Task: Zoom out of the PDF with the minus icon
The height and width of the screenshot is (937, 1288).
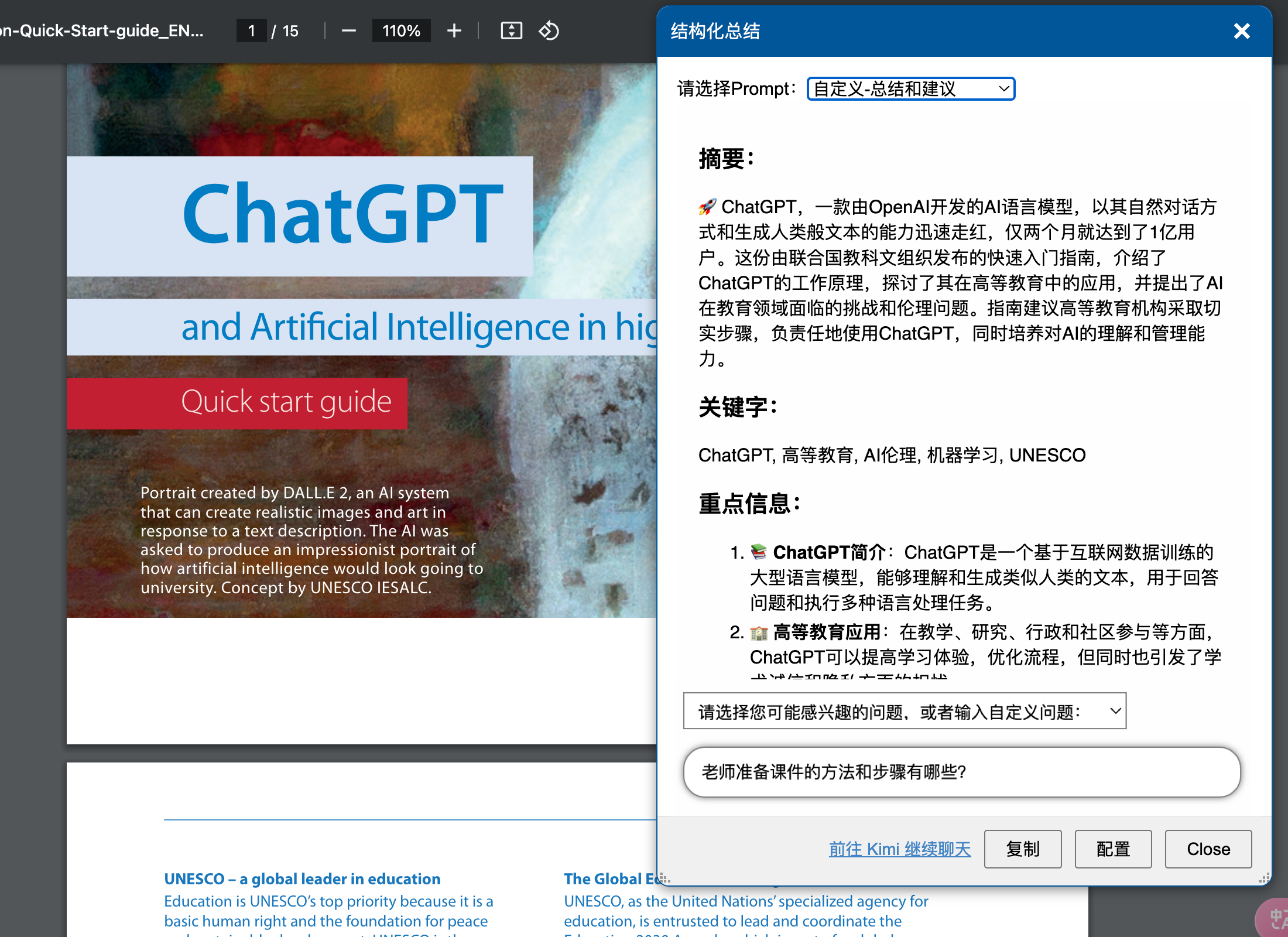Action: 348,30
